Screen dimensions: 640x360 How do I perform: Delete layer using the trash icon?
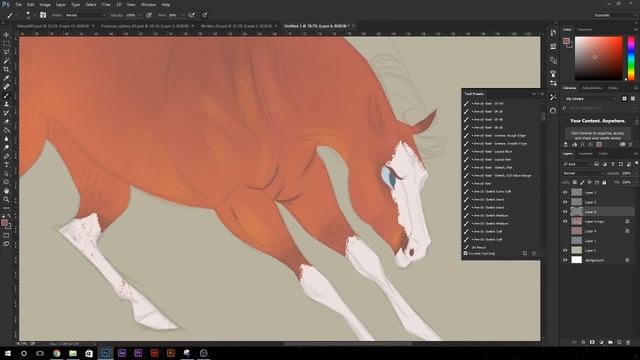[x=628, y=342]
